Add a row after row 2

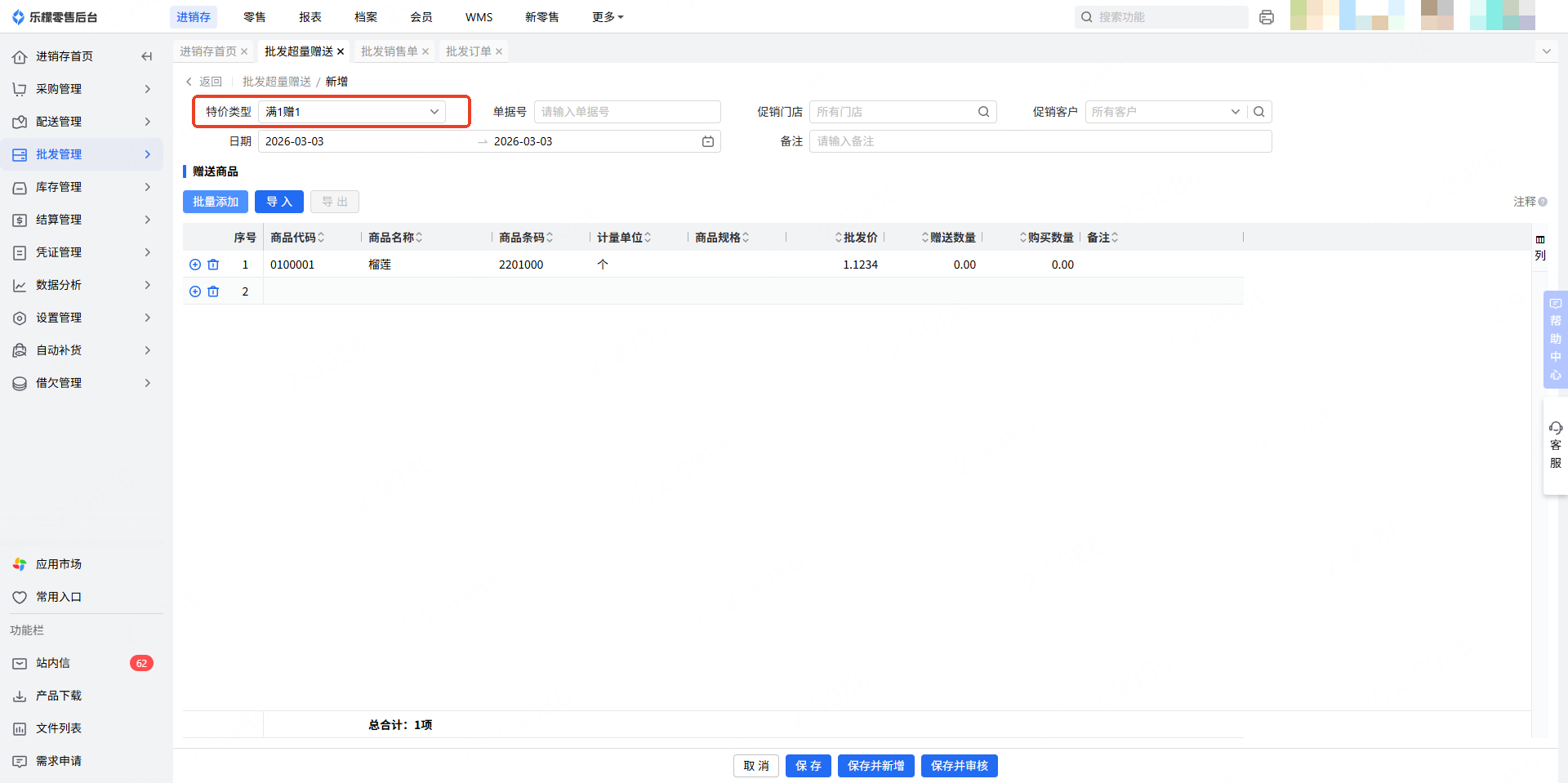coord(195,291)
